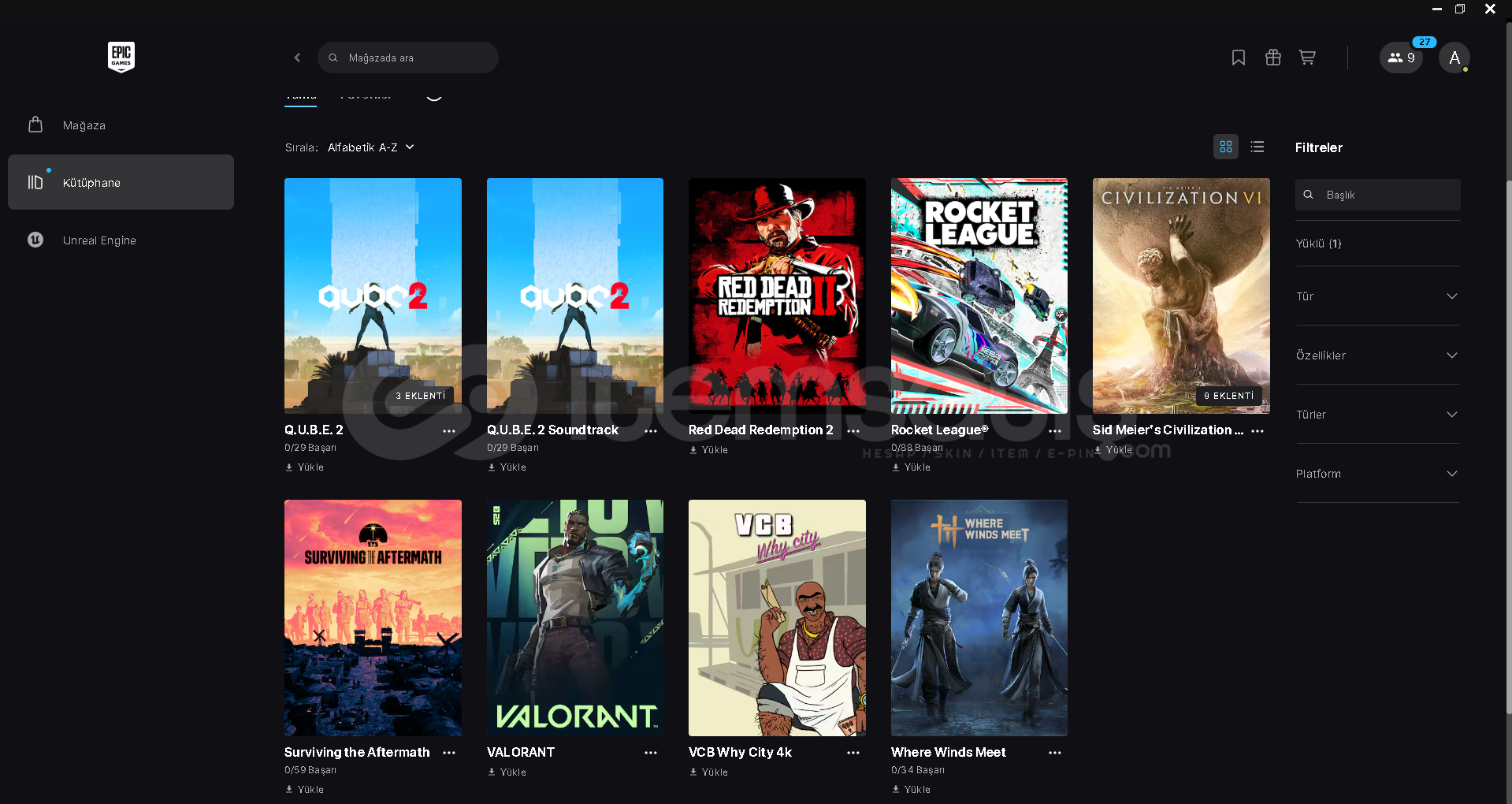1512x804 pixels.
Task: Click the 'VCB Why City 4k' title text
Action: 740,752
